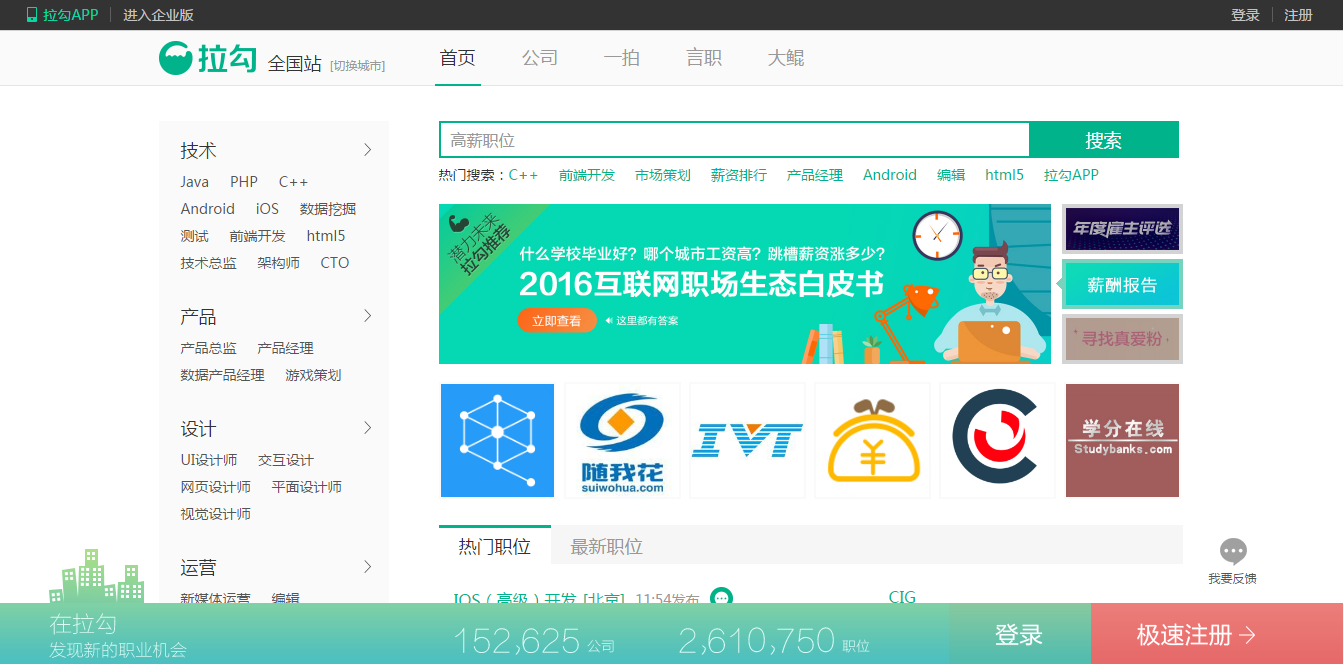Open the 公司 navigation tab
The width and height of the screenshot is (1343, 664).
(x=540, y=58)
